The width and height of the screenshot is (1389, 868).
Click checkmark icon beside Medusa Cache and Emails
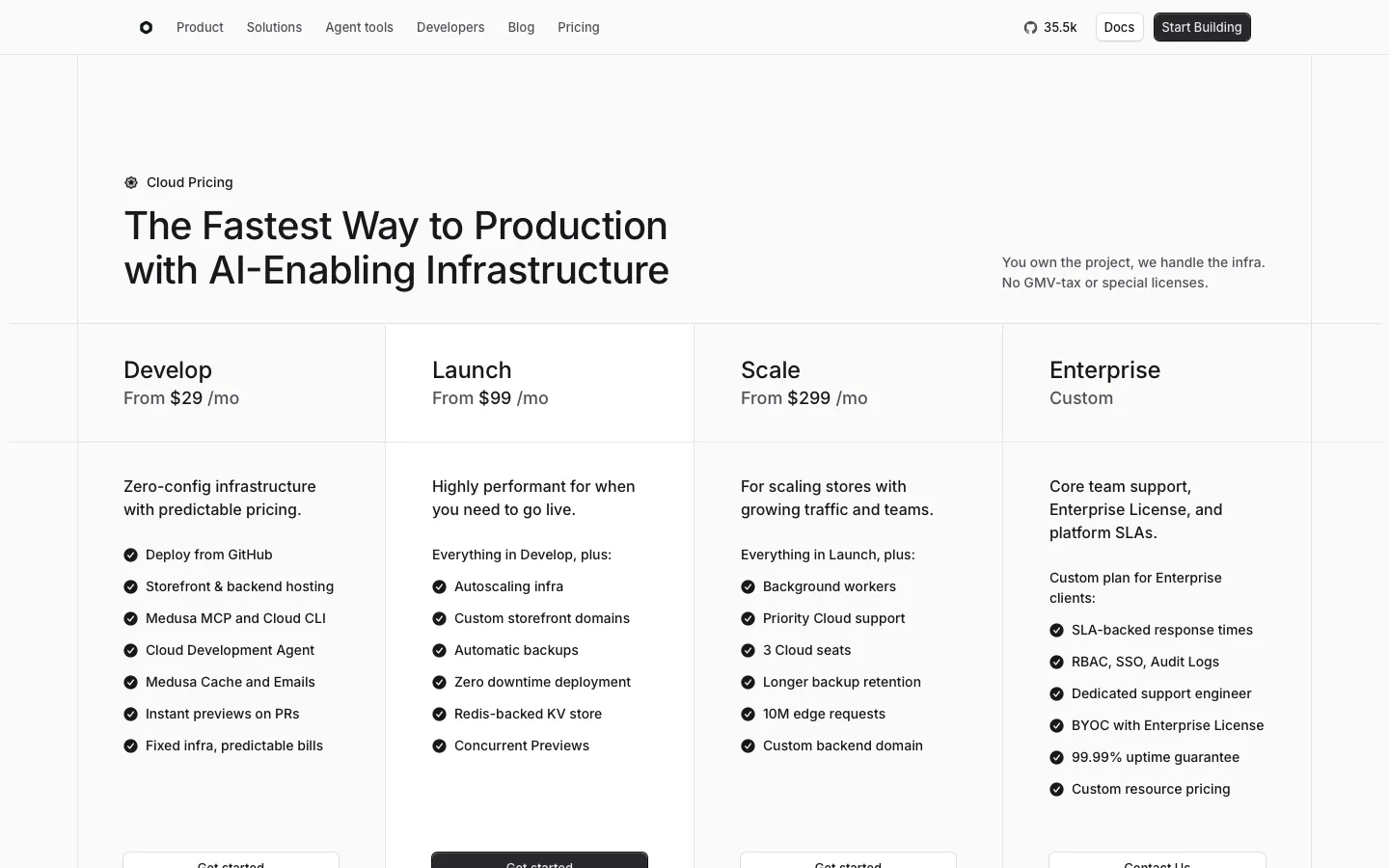130,682
